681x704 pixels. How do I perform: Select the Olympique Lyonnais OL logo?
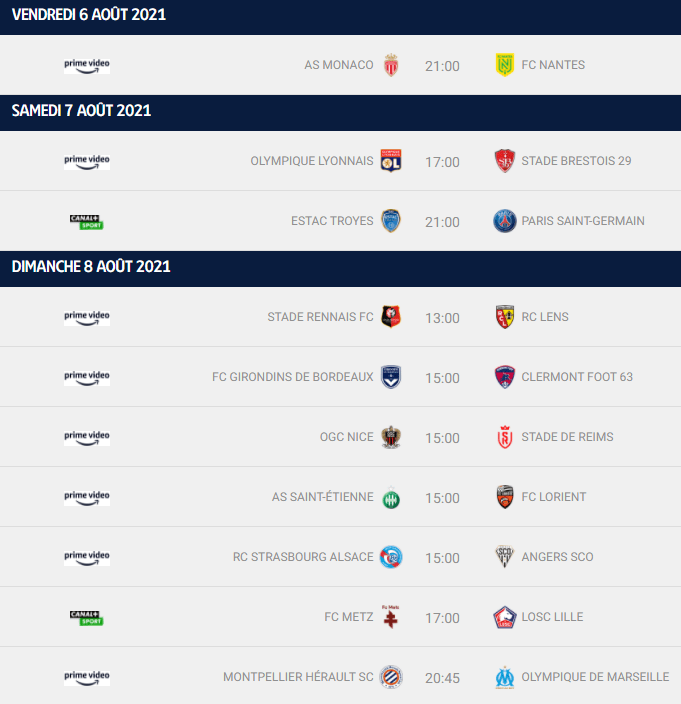pyautogui.click(x=391, y=161)
